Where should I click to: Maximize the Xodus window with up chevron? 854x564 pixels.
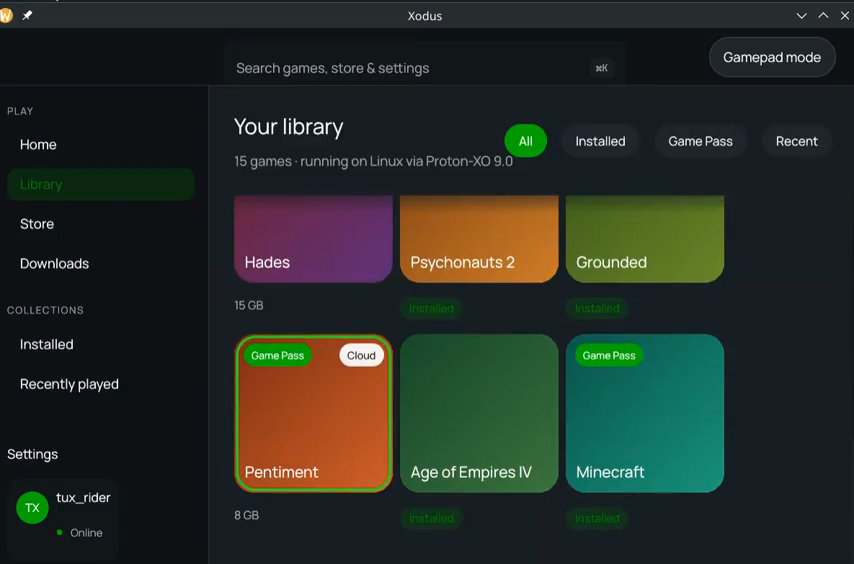(x=824, y=16)
